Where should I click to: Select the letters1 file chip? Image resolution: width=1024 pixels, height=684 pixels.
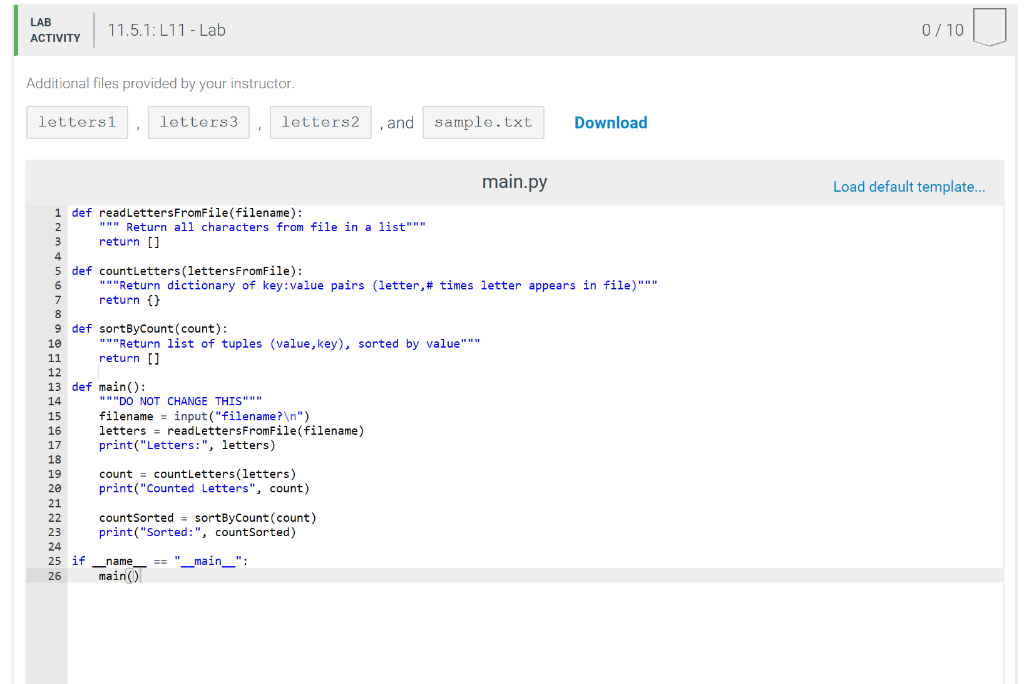[x=77, y=122]
